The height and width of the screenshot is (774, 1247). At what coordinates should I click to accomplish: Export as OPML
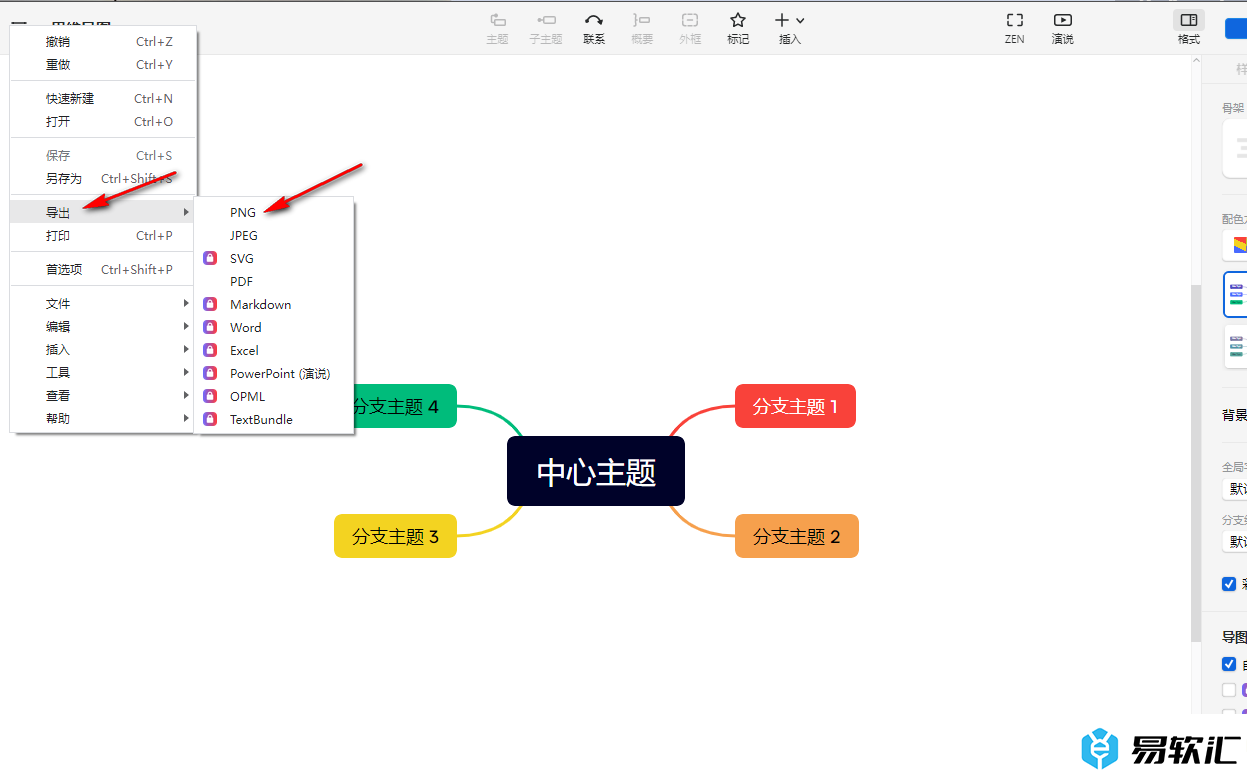tap(274, 396)
